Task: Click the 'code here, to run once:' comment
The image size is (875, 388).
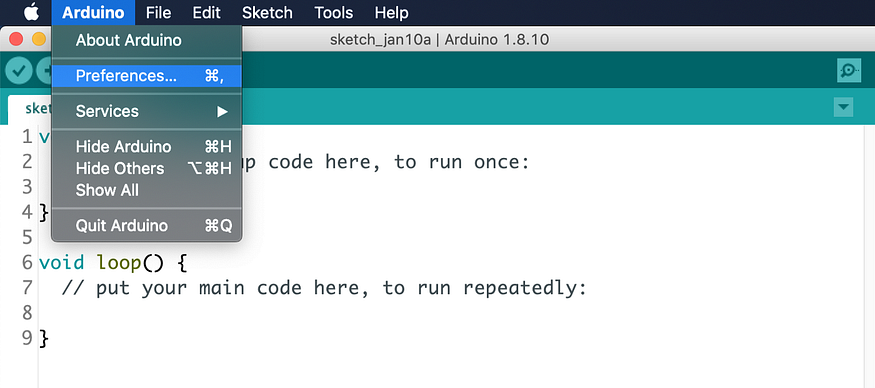Action: (x=398, y=162)
